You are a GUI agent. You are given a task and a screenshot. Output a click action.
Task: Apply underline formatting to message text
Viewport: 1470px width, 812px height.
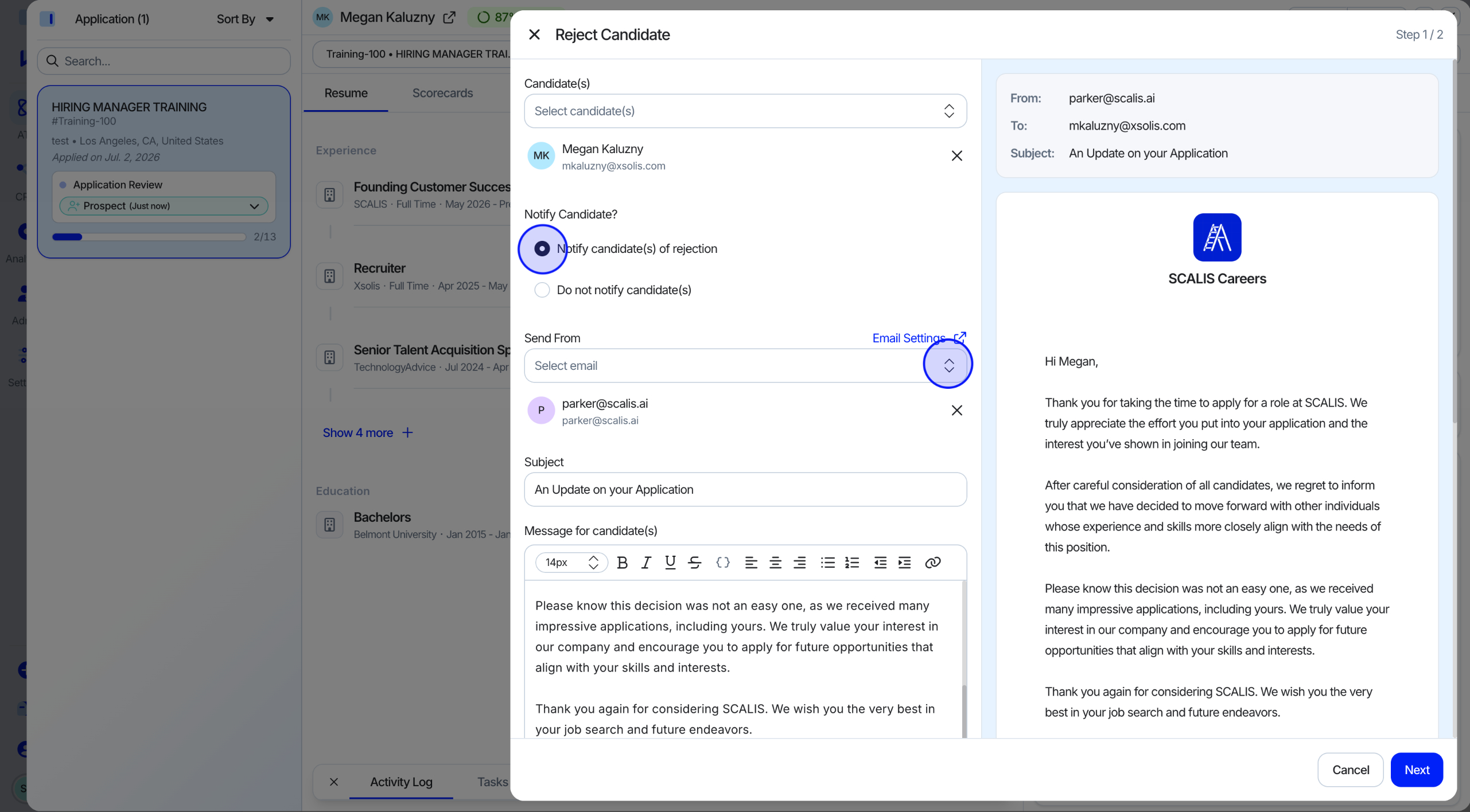(x=670, y=563)
